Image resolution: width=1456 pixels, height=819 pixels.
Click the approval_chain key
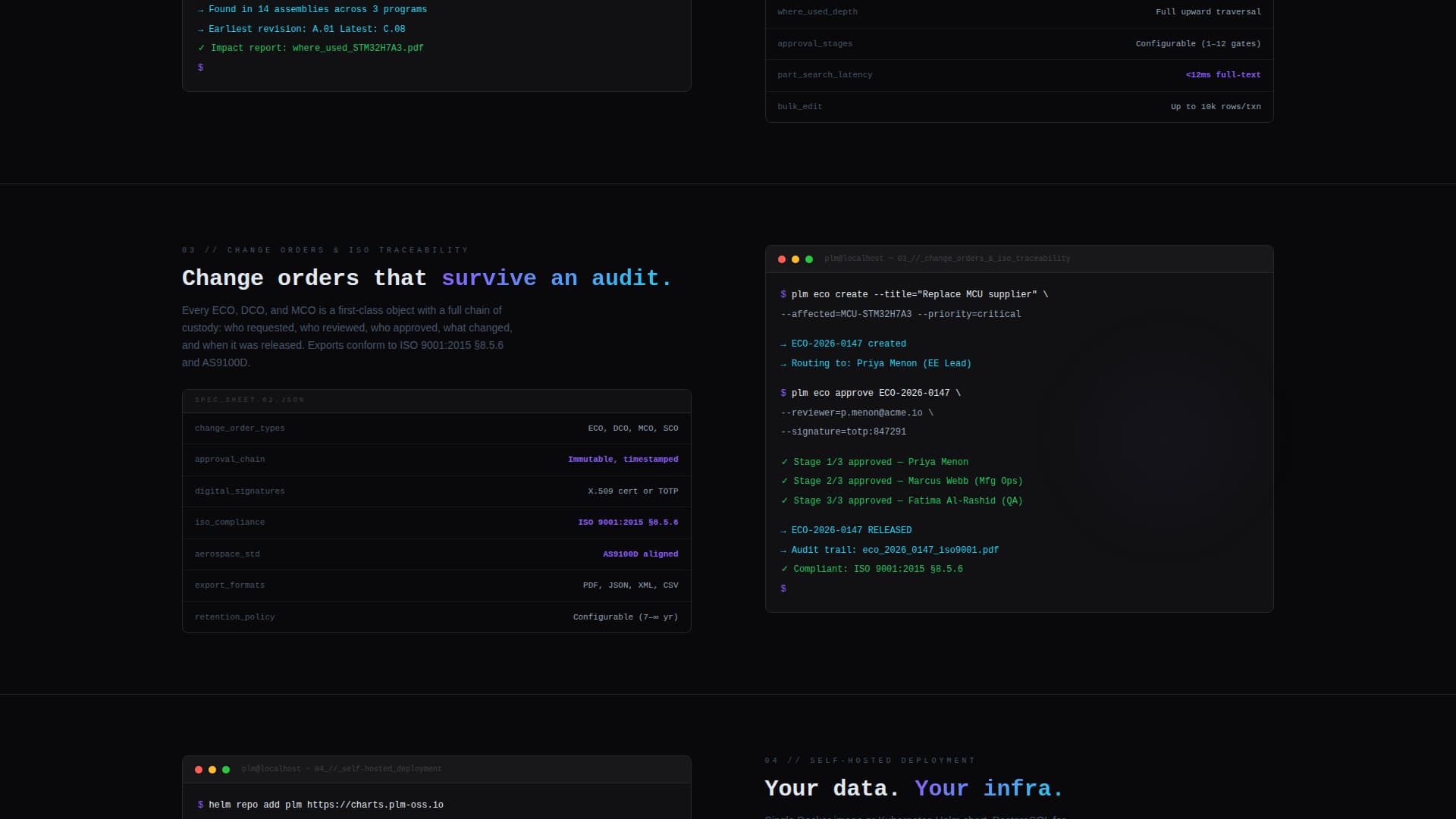tap(230, 460)
